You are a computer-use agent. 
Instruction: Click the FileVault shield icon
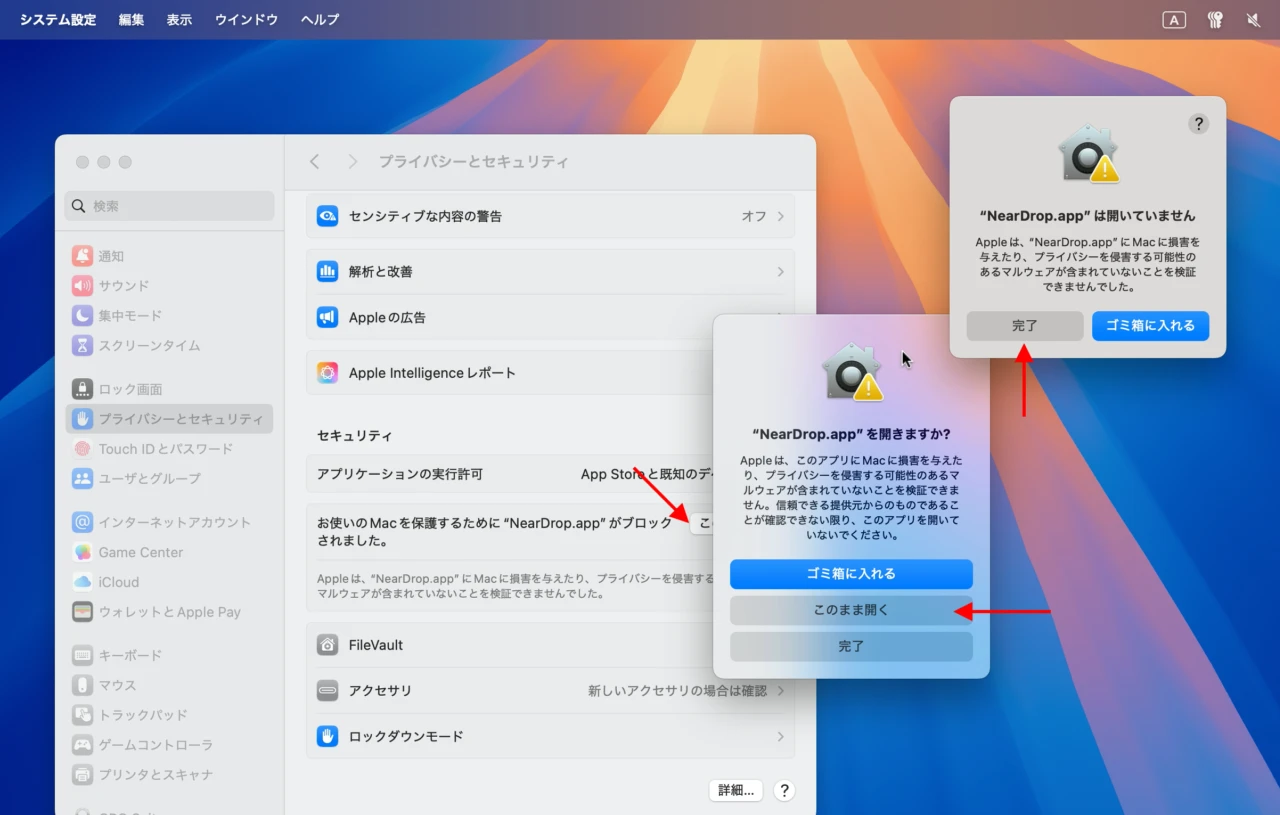[327, 645]
